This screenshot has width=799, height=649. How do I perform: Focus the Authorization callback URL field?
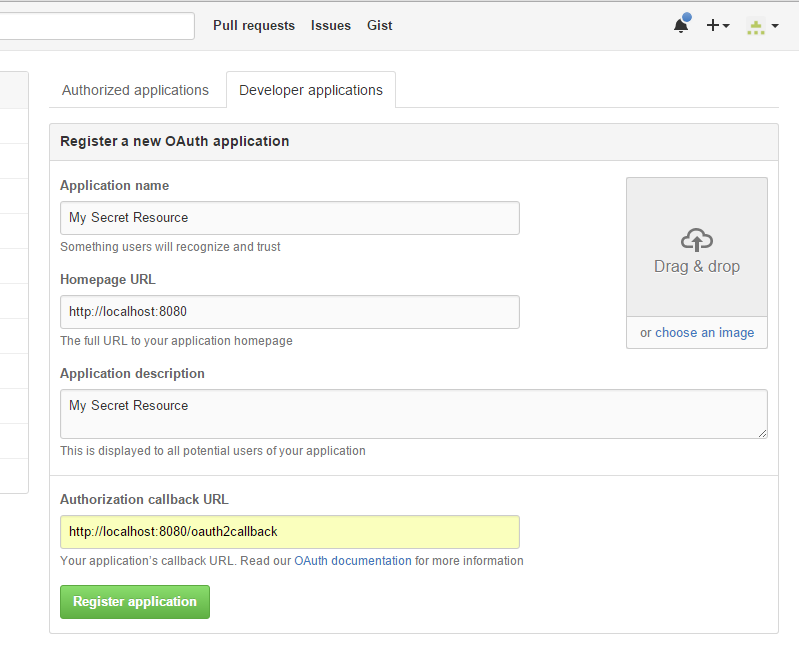(x=289, y=532)
